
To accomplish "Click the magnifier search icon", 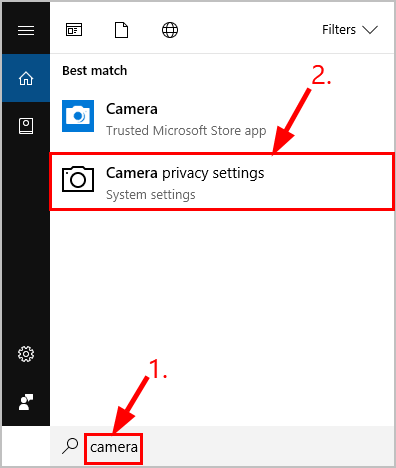I will (x=70, y=446).
